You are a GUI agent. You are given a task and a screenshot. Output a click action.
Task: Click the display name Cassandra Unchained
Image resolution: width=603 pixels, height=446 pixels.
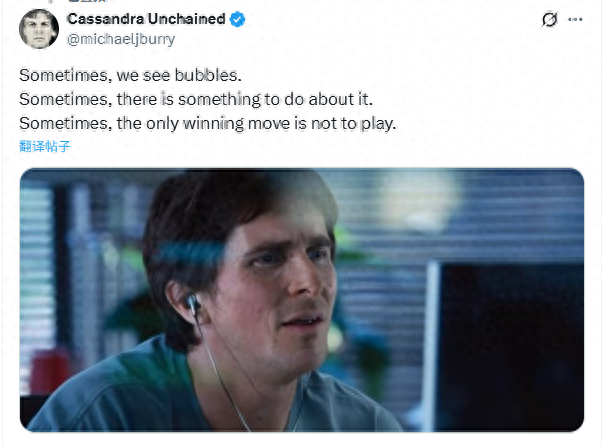(146, 19)
